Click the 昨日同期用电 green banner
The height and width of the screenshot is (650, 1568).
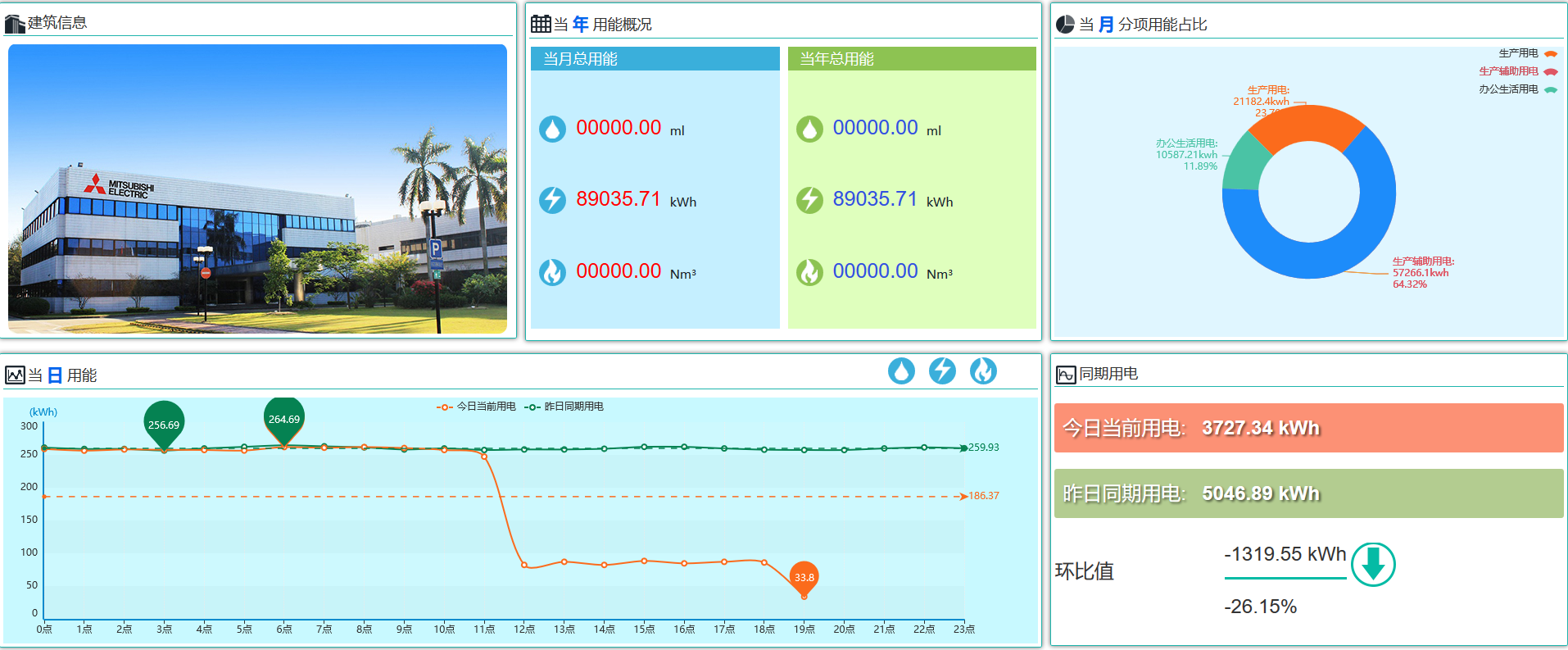1308,493
